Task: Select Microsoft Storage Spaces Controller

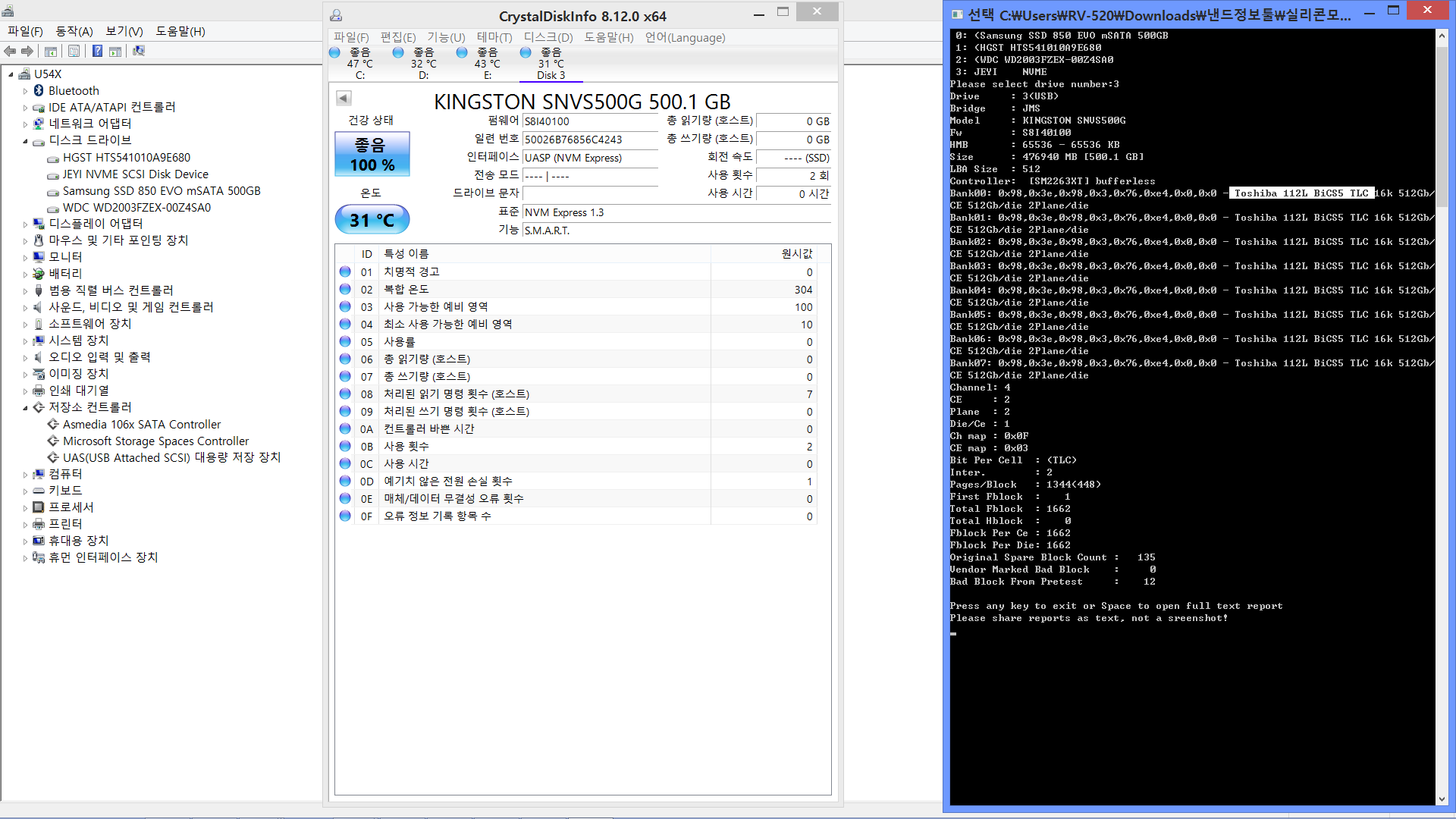Action: coord(155,441)
